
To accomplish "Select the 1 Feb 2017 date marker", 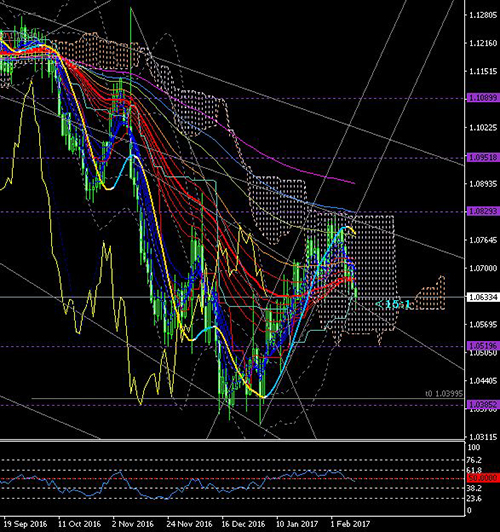I will pyautogui.click(x=351, y=524).
